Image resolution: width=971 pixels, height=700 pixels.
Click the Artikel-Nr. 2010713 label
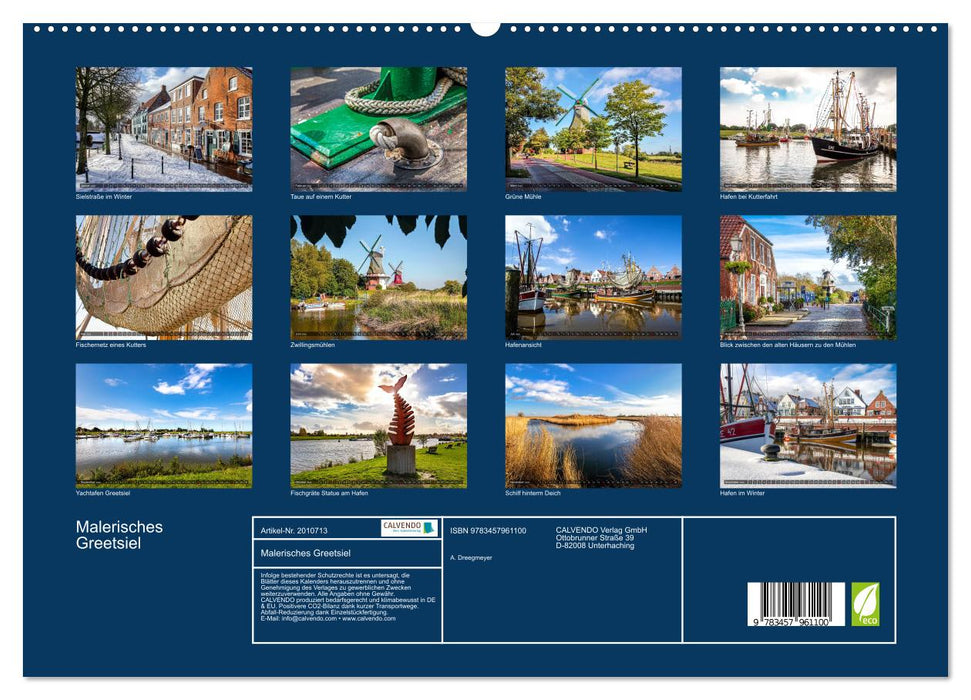(x=293, y=531)
